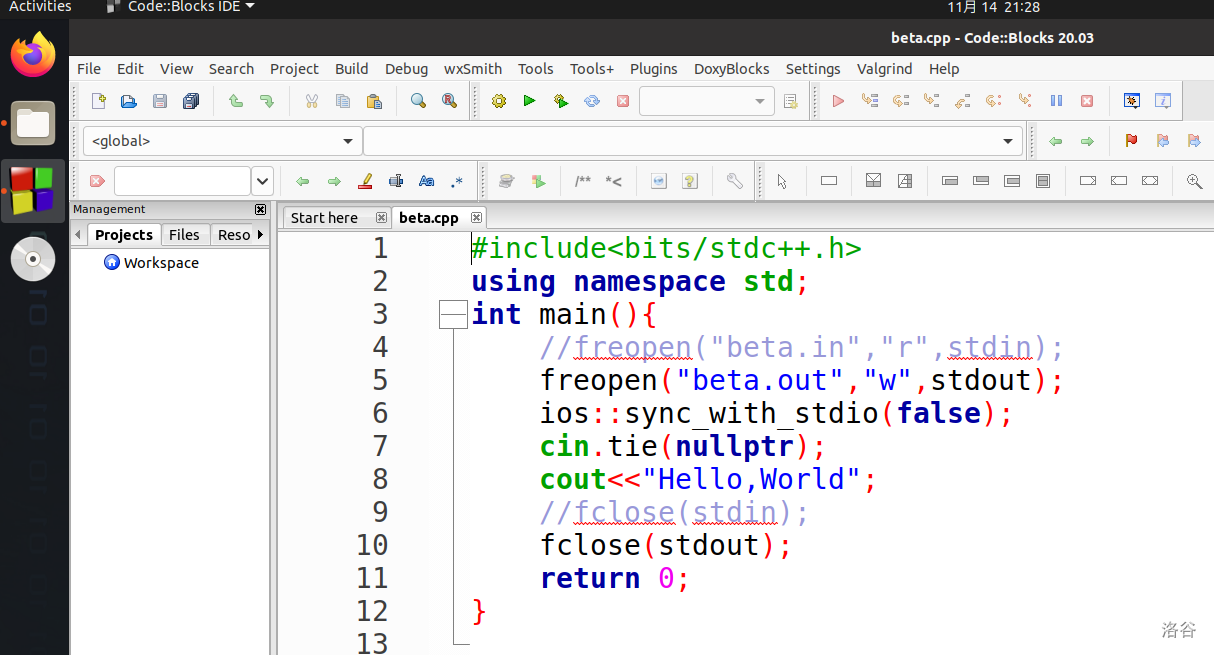This screenshot has width=1214, height=655.
Task: Click the Rebuild icon
Action: tap(592, 101)
